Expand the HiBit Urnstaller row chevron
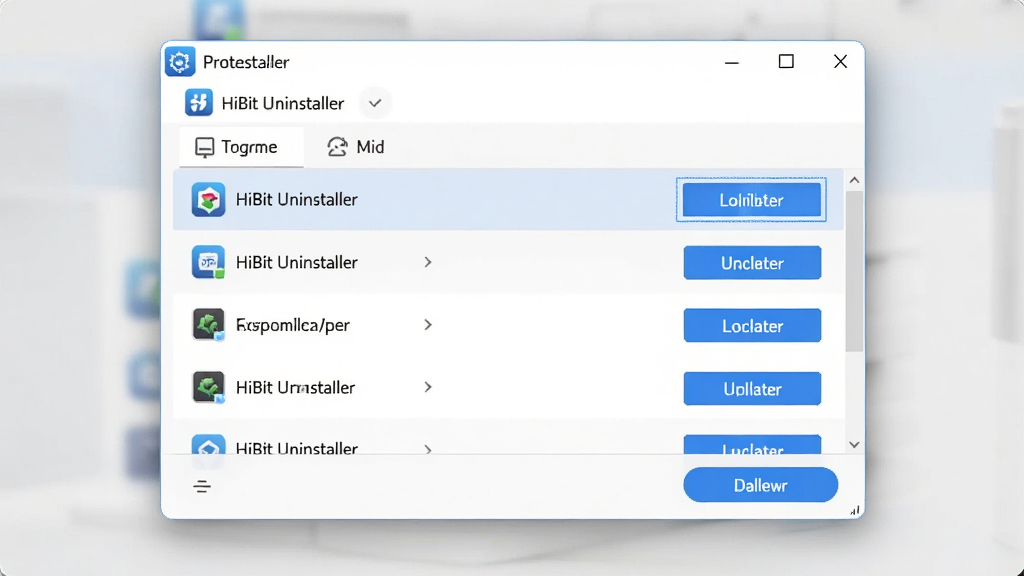The width and height of the screenshot is (1024, 576). pyautogui.click(x=428, y=387)
